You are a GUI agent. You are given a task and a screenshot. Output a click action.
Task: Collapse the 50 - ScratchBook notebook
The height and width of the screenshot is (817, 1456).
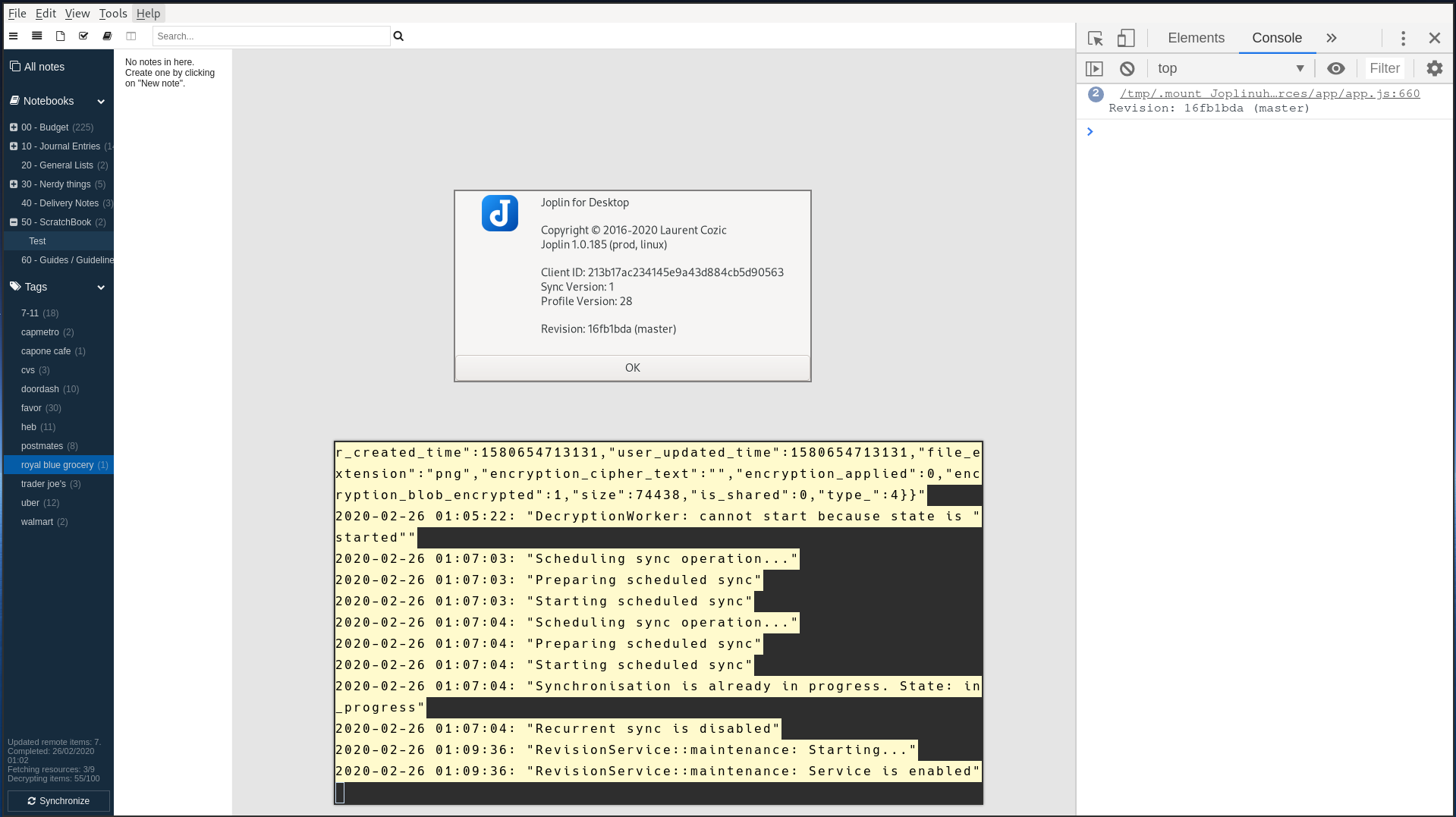pos(14,222)
